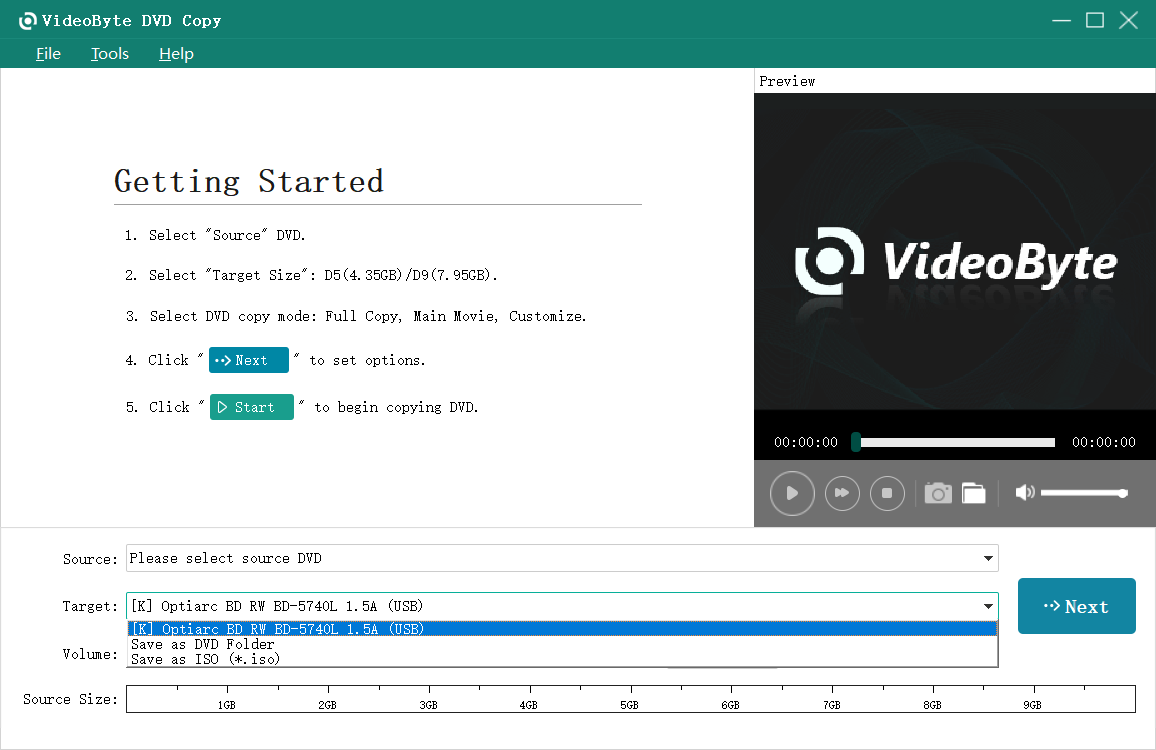Screen dimensions: 1156x750
Task: Open the Help menu
Action: (x=176, y=54)
